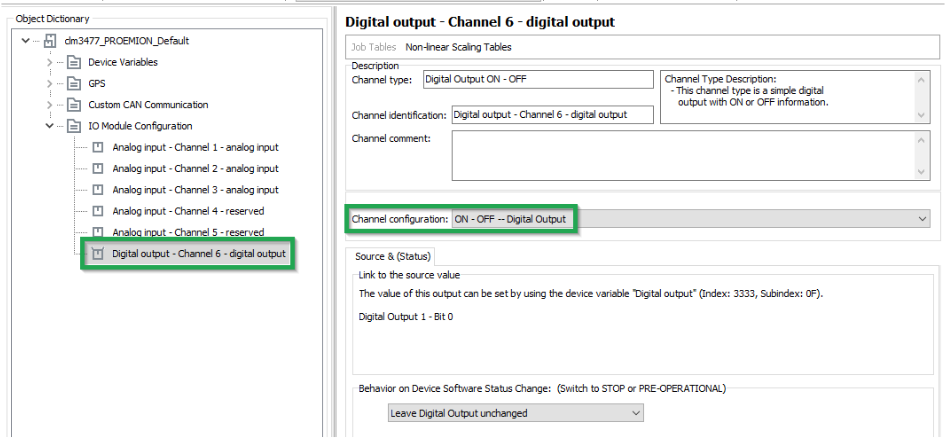The height and width of the screenshot is (438, 947).
Task: Click the Custom CAN Communication folder icon
Action: 74,105
